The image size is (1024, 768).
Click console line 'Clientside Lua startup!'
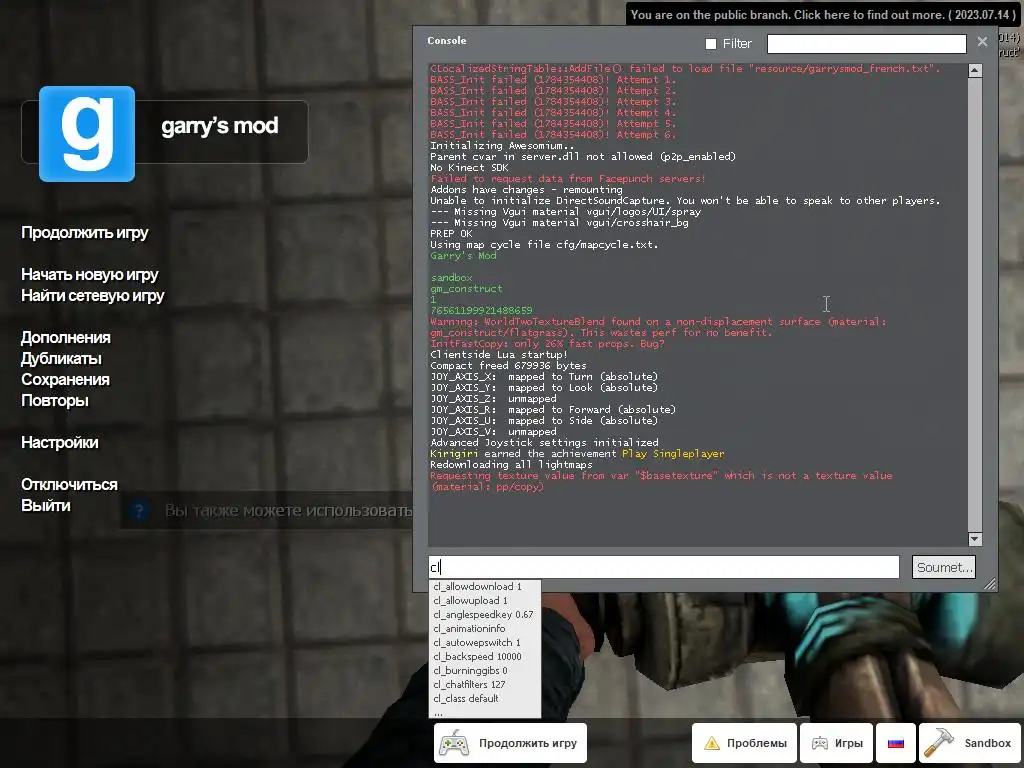coord(499,355)
